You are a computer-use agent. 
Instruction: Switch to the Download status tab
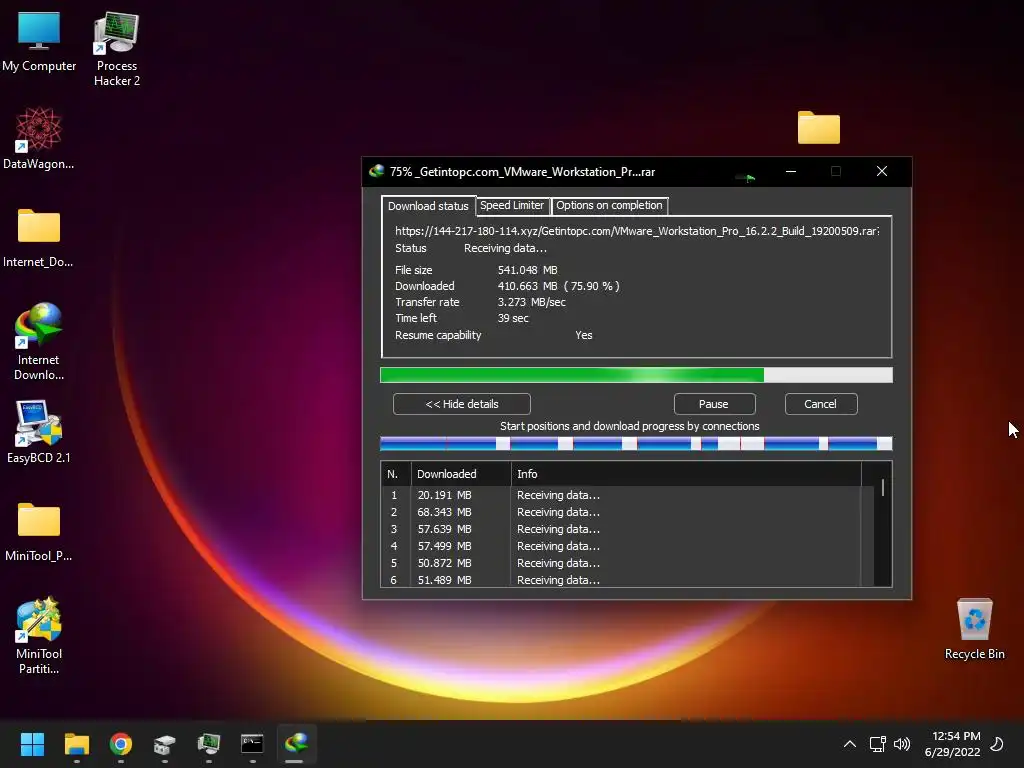[428, 206]
